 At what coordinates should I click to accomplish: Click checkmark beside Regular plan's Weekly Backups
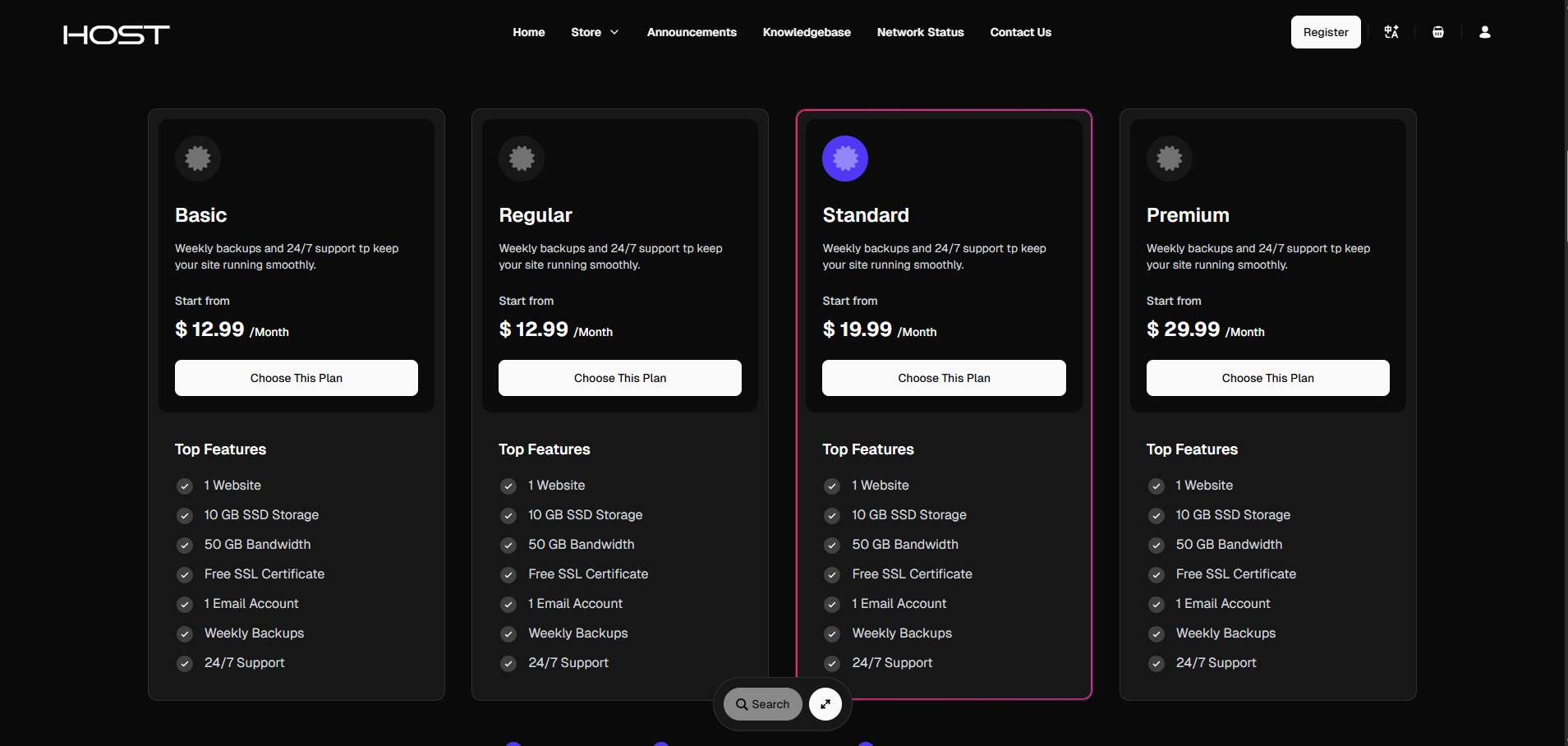pyautogui.click(x=508, y=634)
